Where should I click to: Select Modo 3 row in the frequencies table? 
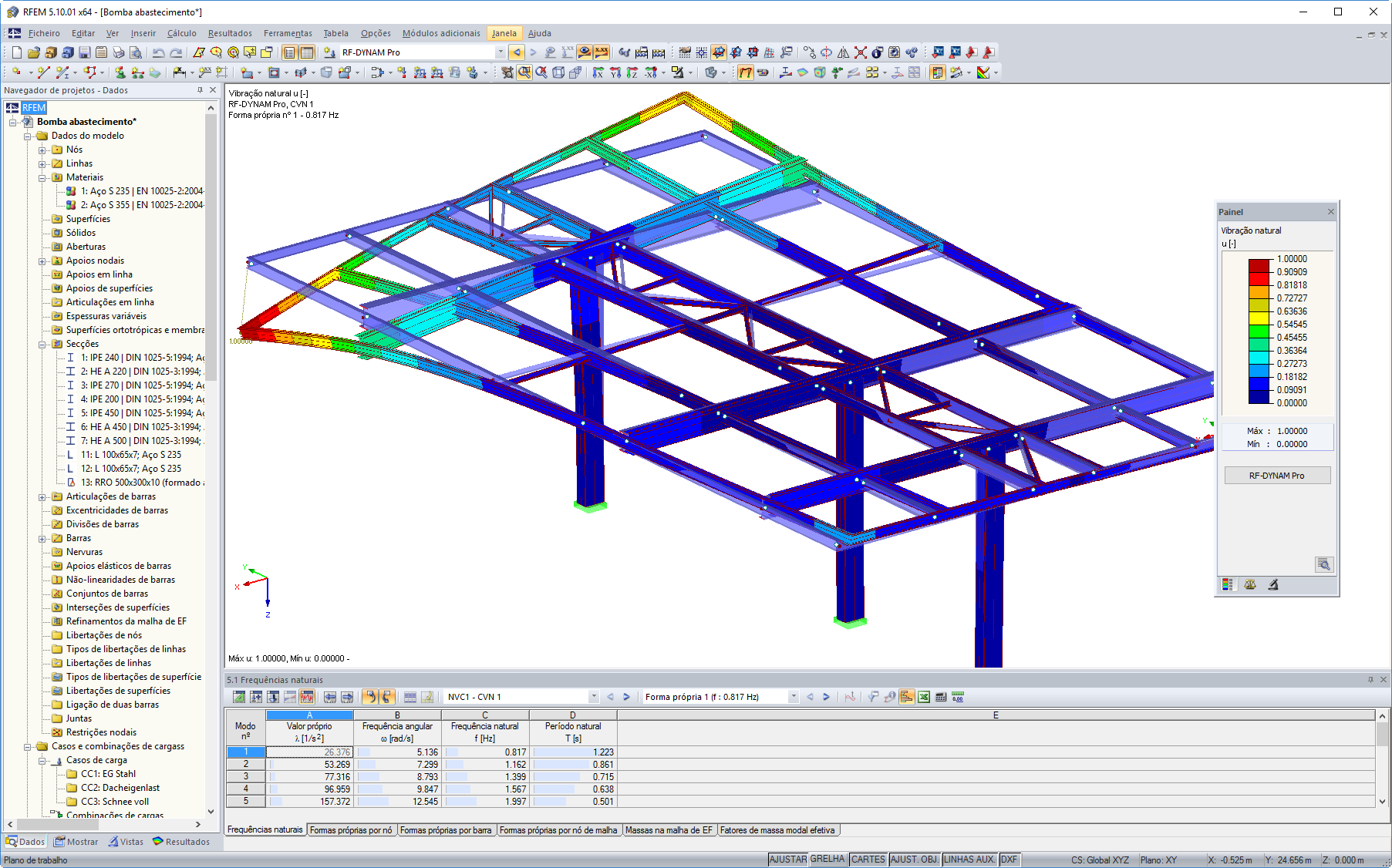[x=244, y=776]
